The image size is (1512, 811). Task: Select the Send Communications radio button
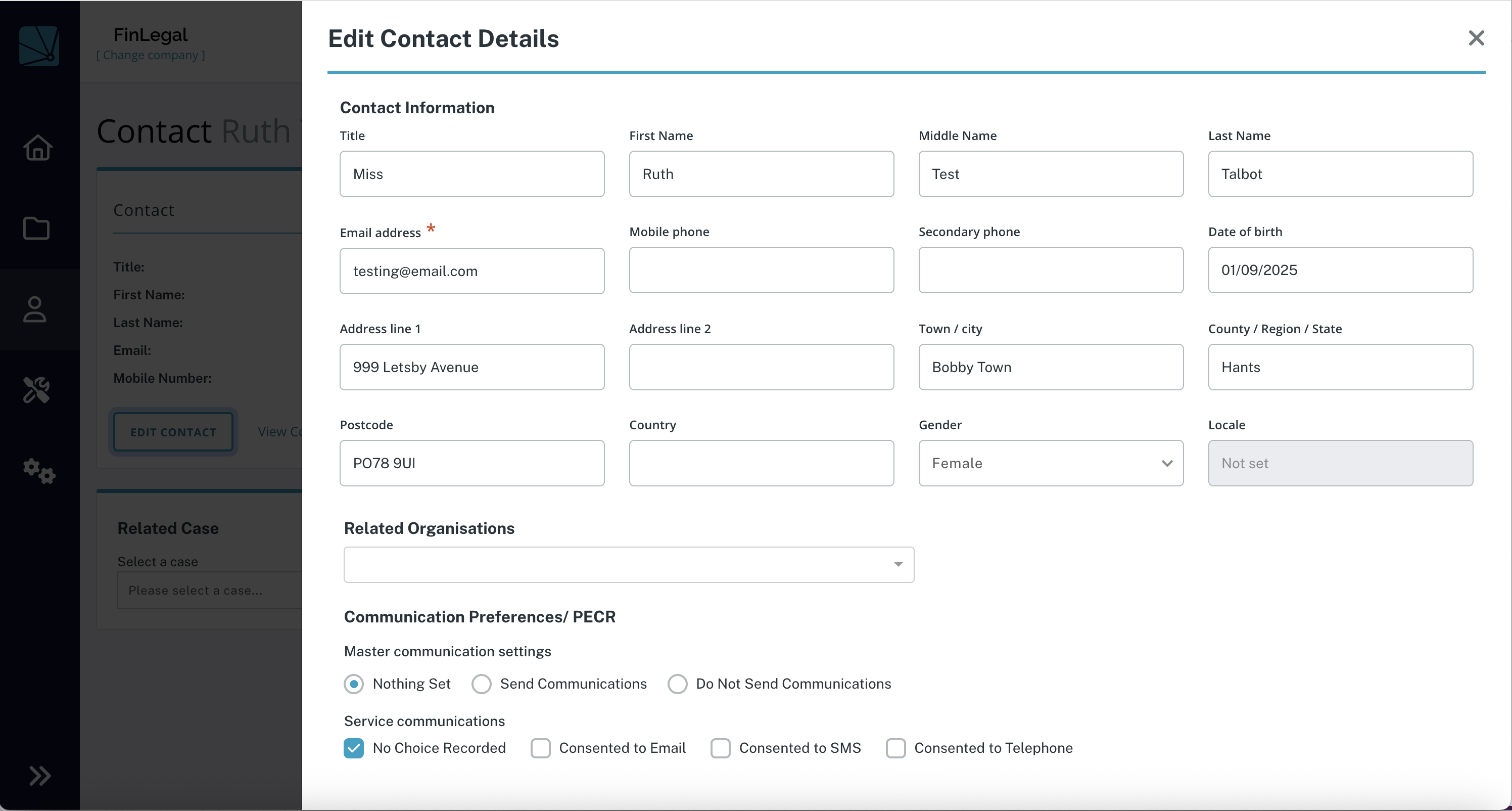pyautogui.click(x=481, y=684)
